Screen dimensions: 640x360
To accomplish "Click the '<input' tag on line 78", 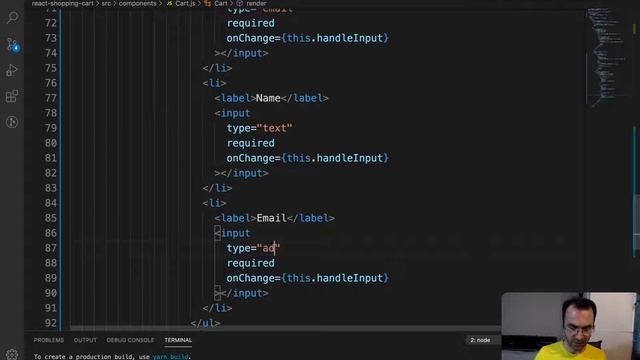I will (x=232, y=113).
